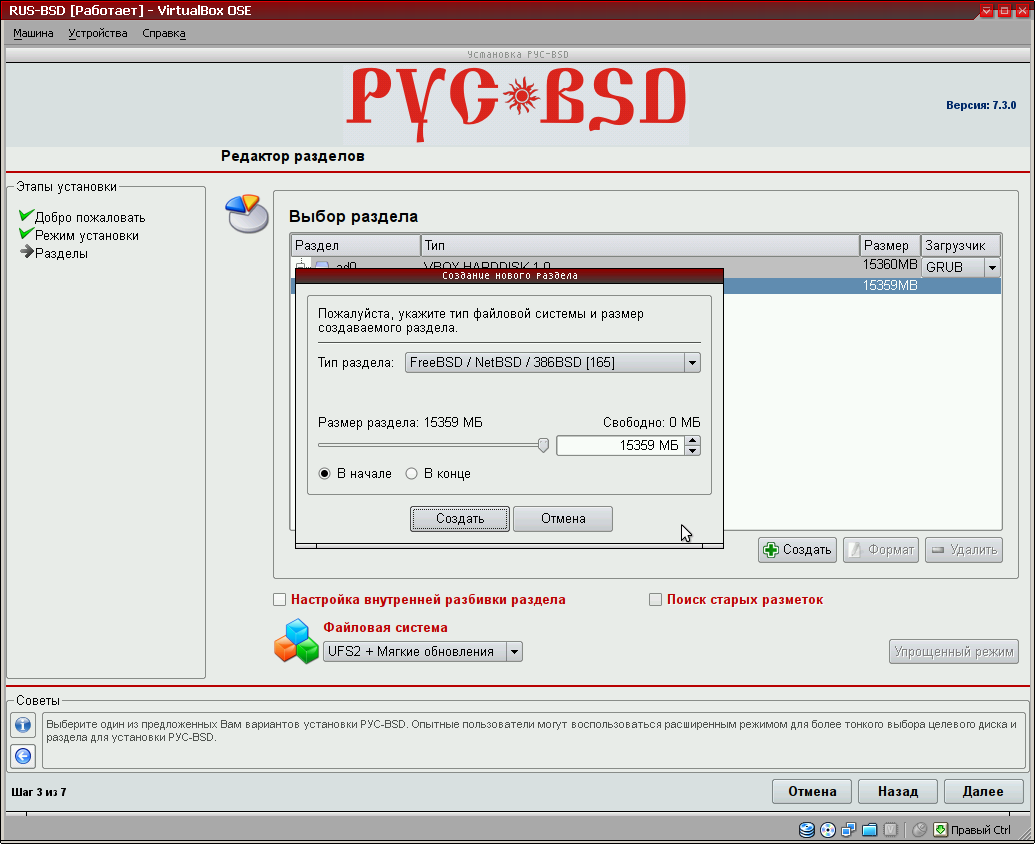
Task: Click the hard disk activity indicator icon
Action: (807, 829)
